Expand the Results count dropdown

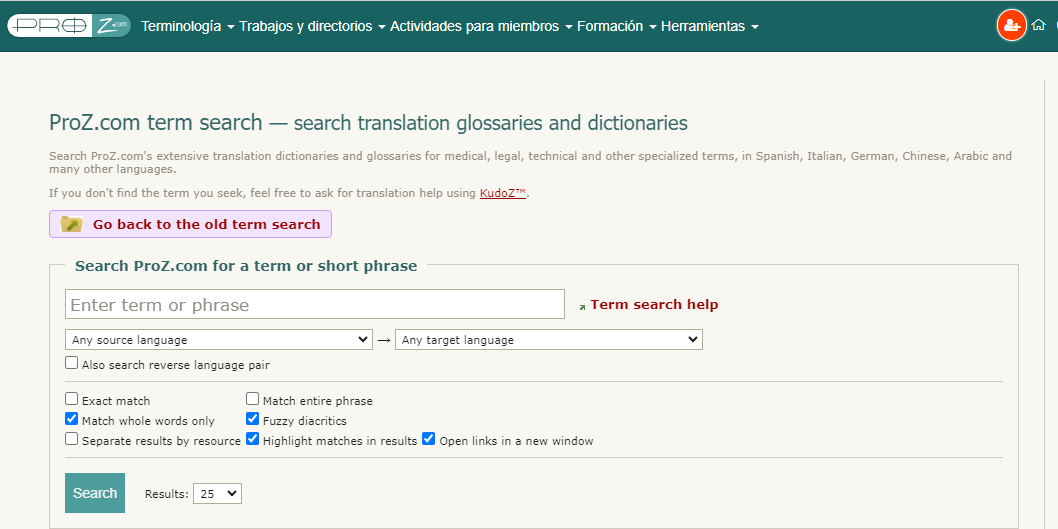[x=217, y=493]
